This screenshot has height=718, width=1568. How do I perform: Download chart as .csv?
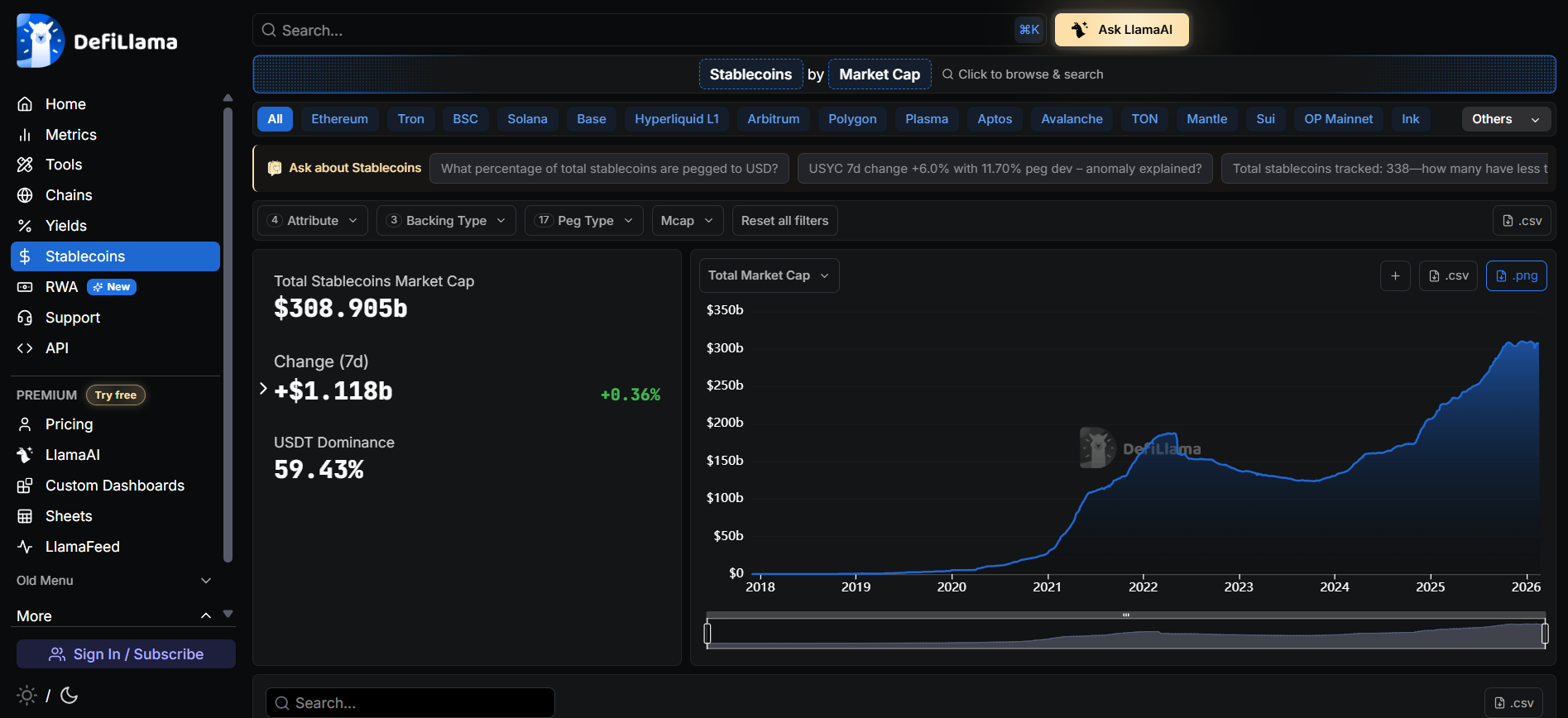(1448, 276)
